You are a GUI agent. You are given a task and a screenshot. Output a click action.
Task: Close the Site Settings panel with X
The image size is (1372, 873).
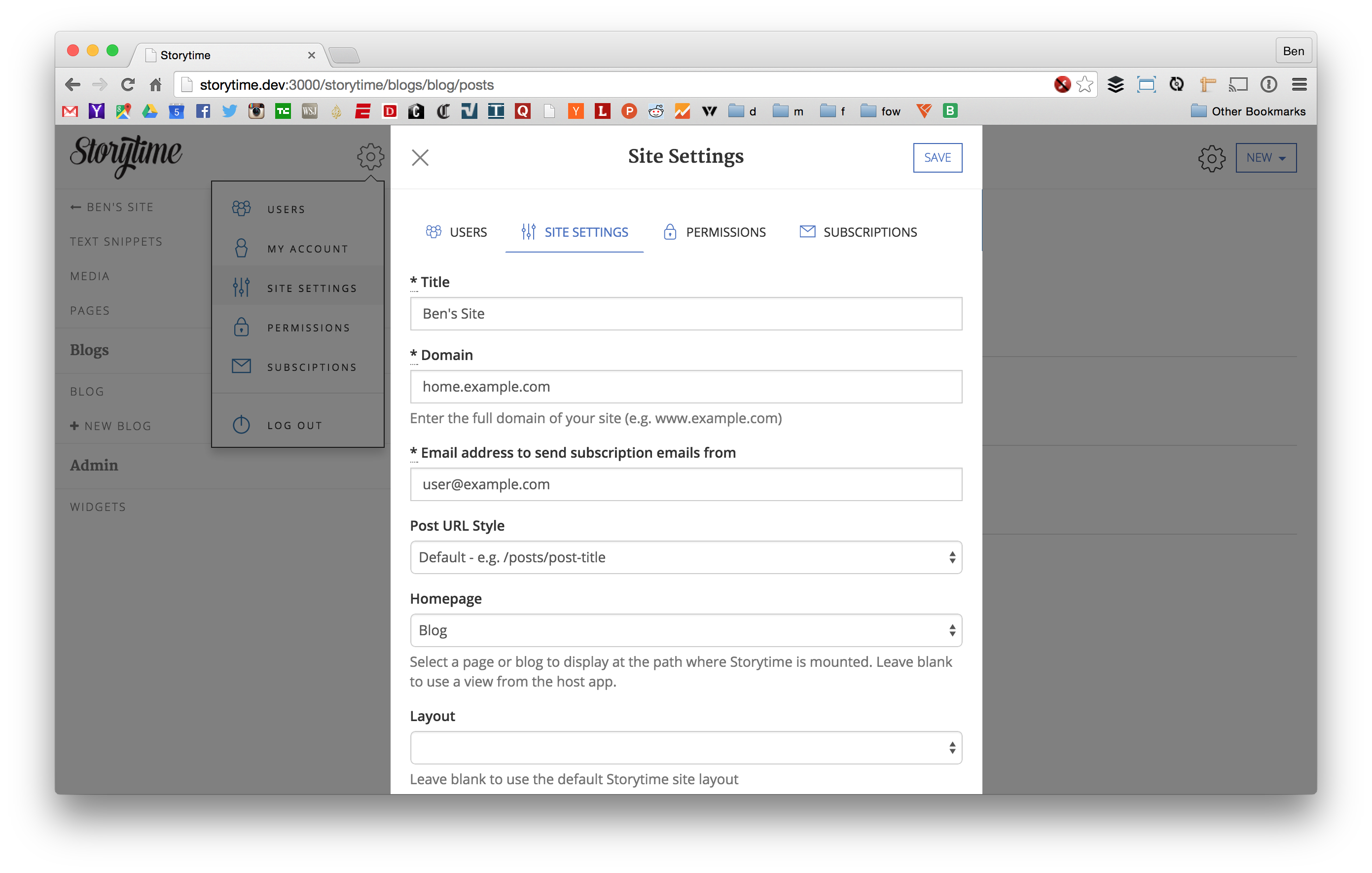[420, 157]
